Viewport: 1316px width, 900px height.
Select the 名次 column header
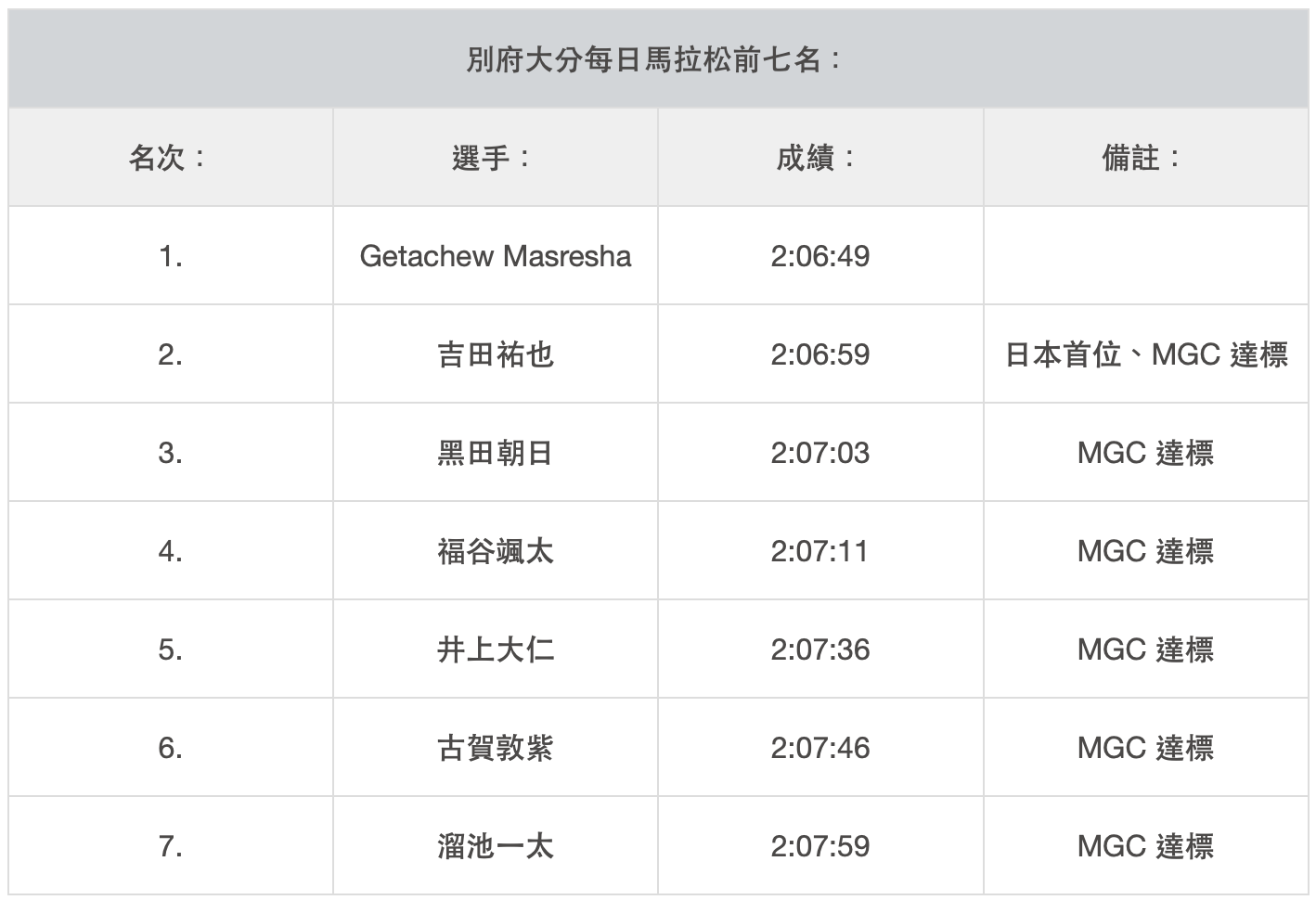[169, 158]
